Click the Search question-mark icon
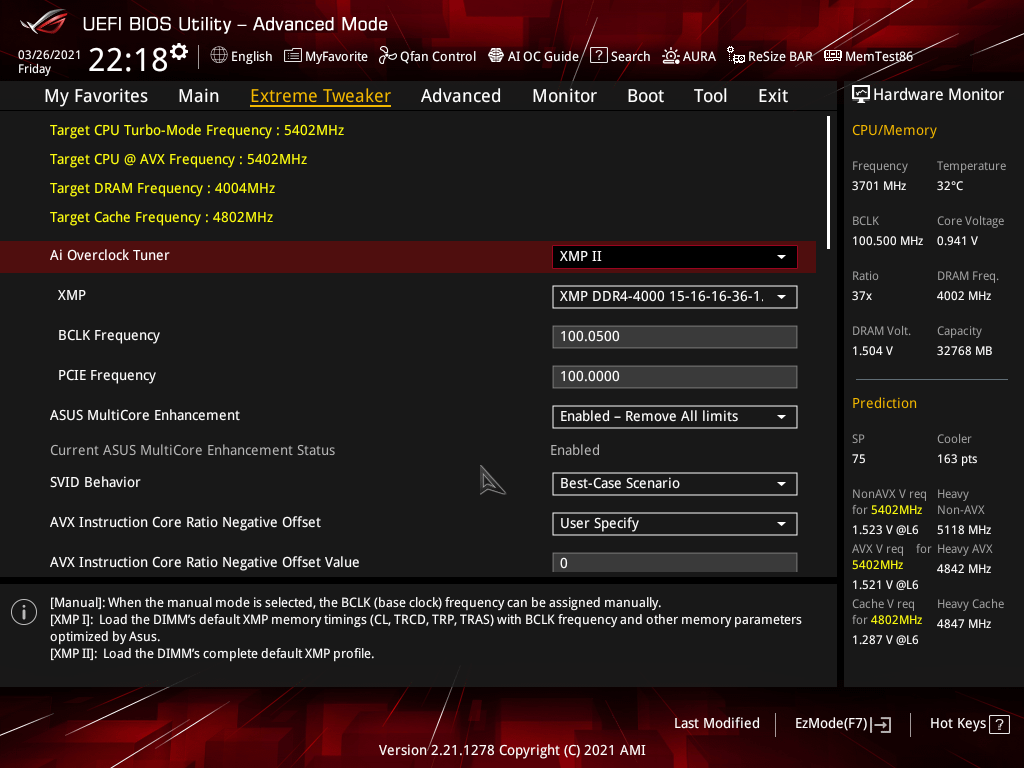Viewport: 1024px width, 768px height. coord(599,56)
